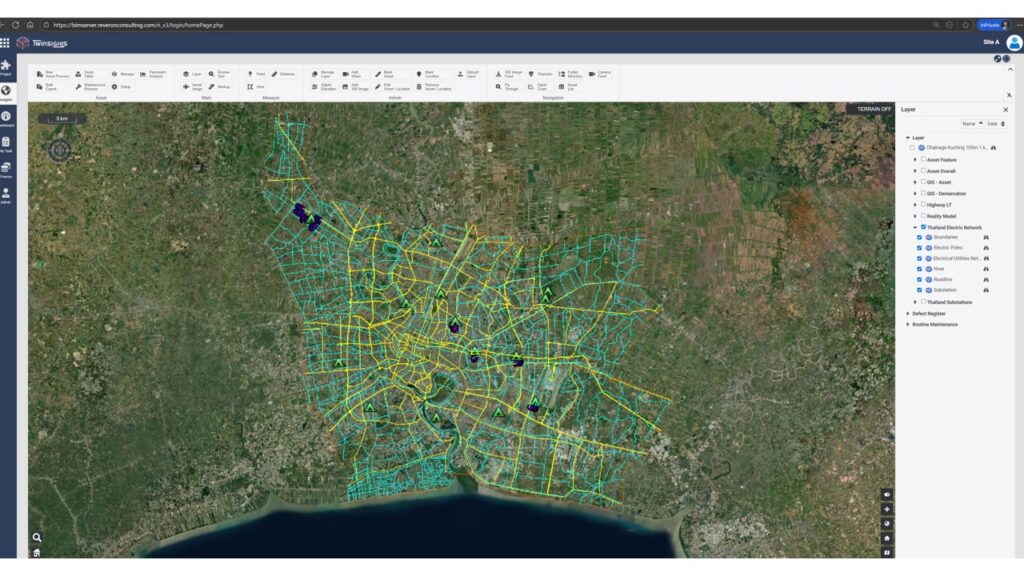Disable the Substation layer checkbox
This screenshot has width=1024, height=576.
click(919, 290)
